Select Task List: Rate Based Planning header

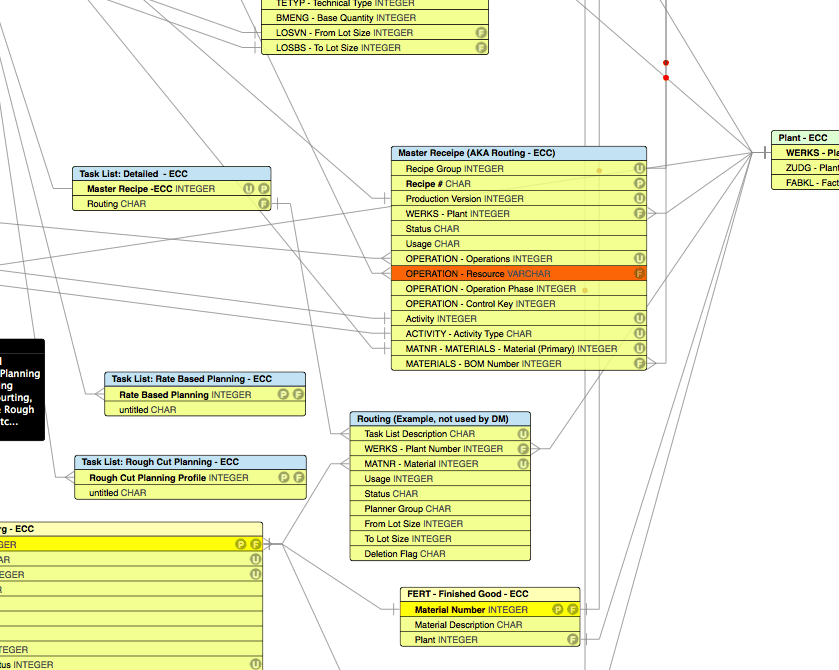(x=205, y=379)
